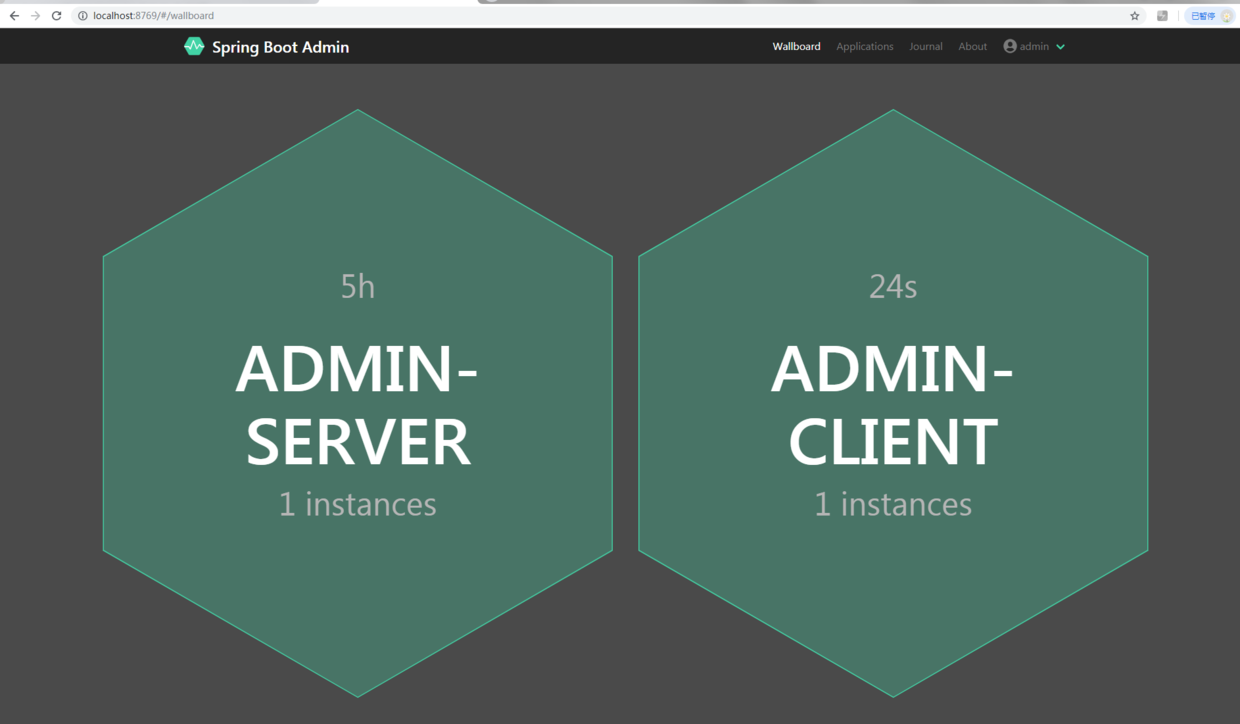Click the browser extension icon beside the star
The height and width of the screenshot is (724, 1240).
[x=1162, y=16]
